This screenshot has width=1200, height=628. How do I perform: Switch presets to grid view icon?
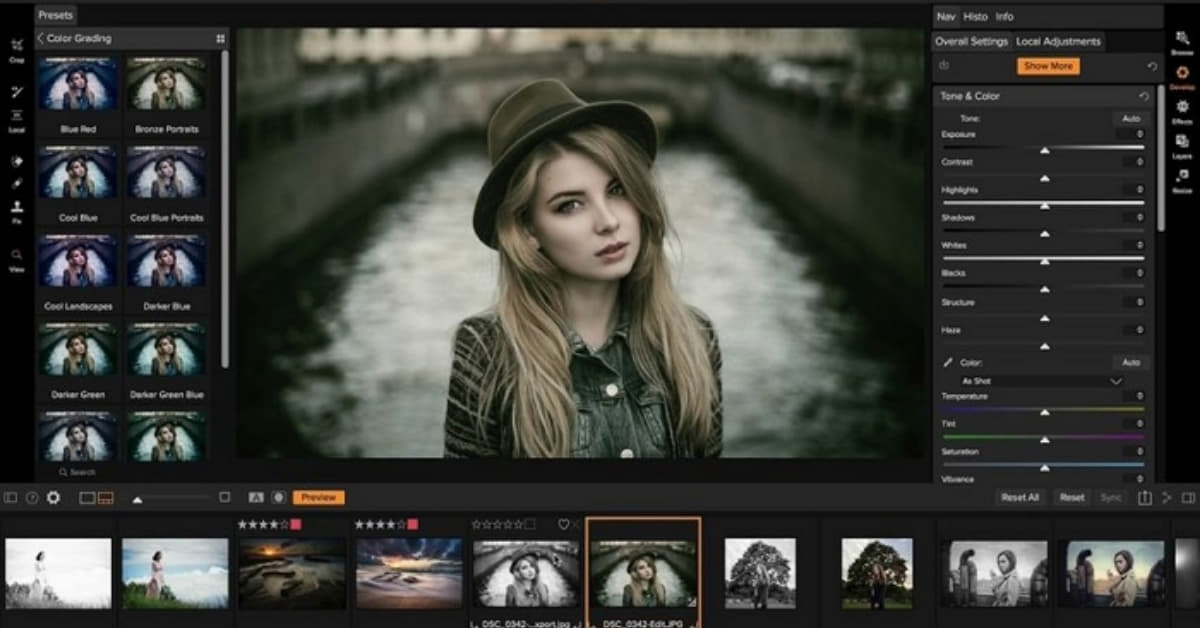click(x=220, y=39)
